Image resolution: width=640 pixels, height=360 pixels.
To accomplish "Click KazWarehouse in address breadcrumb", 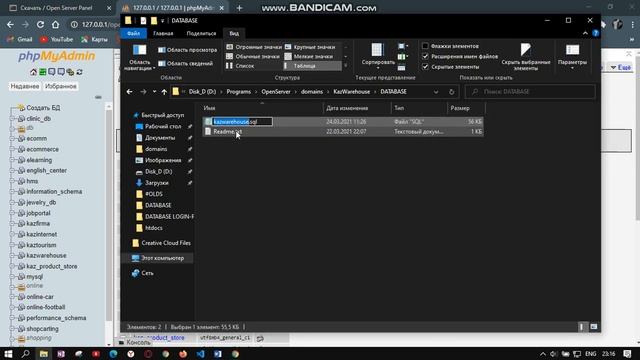I will pos(351,92).
